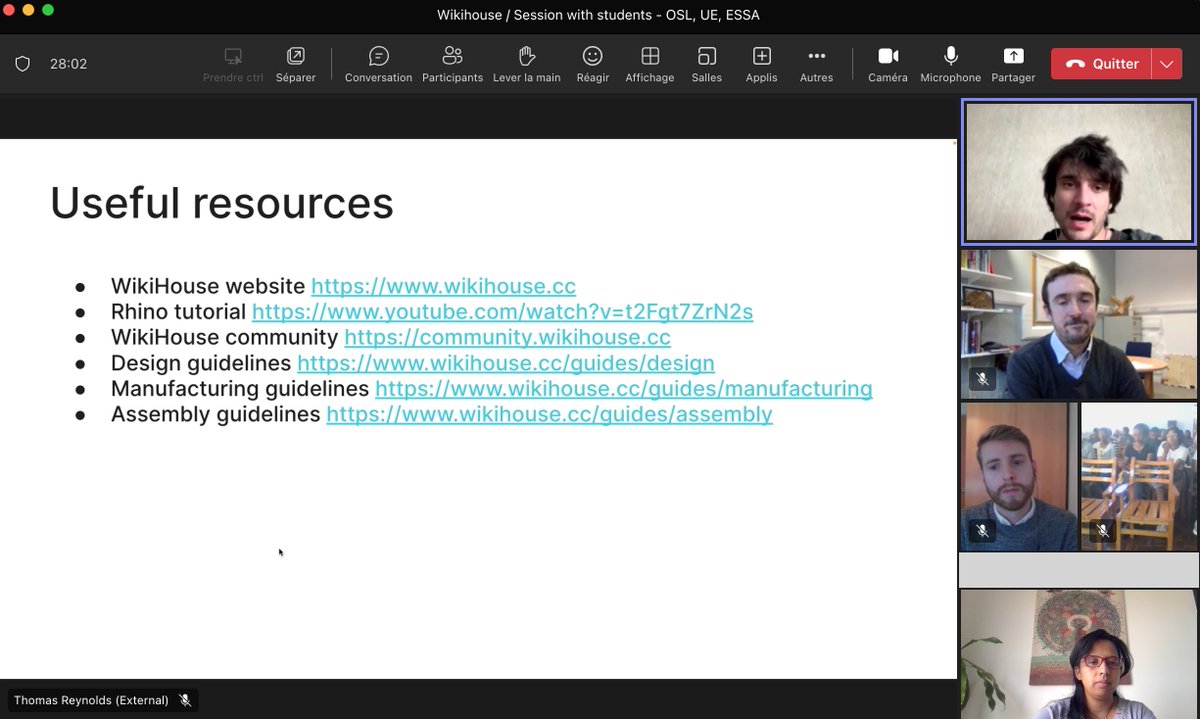
Task: Minimize the Teams window with yellow button
Action: point(28,10)
